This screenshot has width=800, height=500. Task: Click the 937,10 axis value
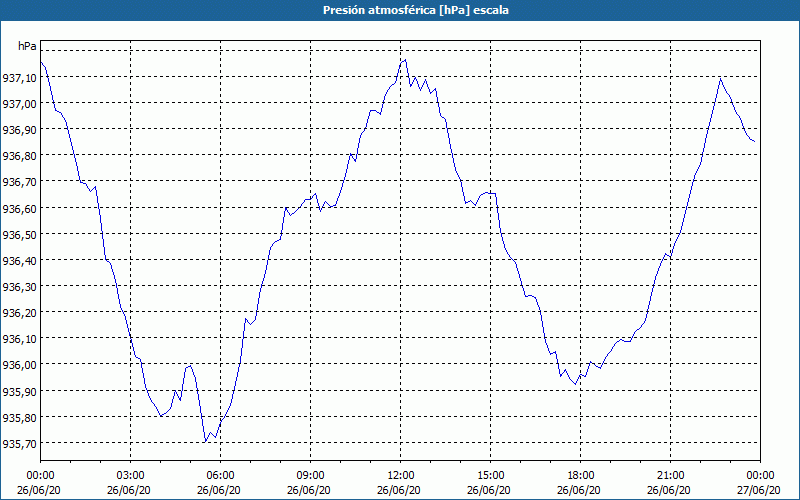pyautogui.click(x=19, y=78)
